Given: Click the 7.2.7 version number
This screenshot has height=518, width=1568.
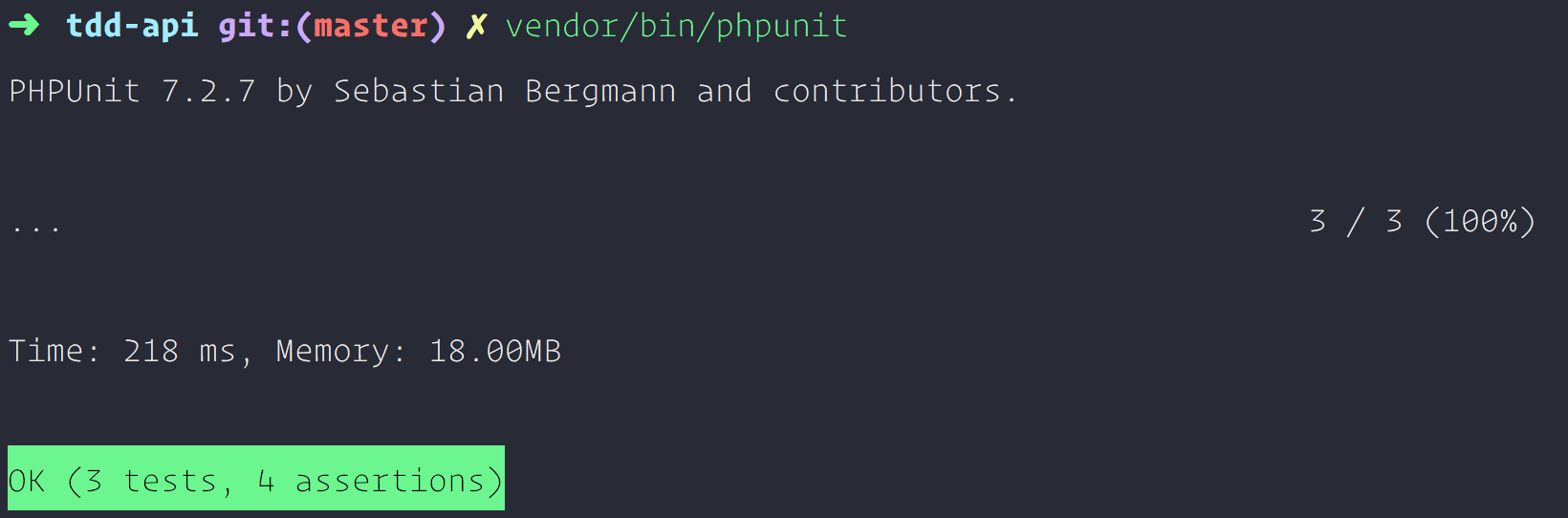Looking at the screenshot, I should click(208, 92).
